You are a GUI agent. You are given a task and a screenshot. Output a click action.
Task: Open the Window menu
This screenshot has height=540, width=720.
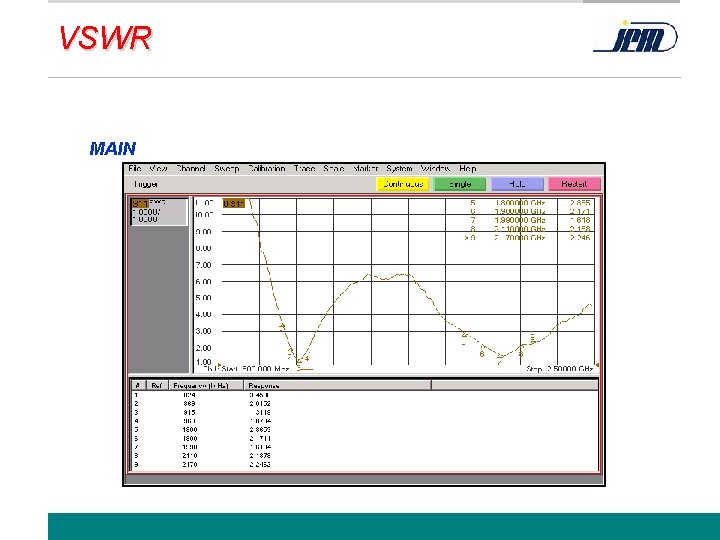tap(435, 169)
